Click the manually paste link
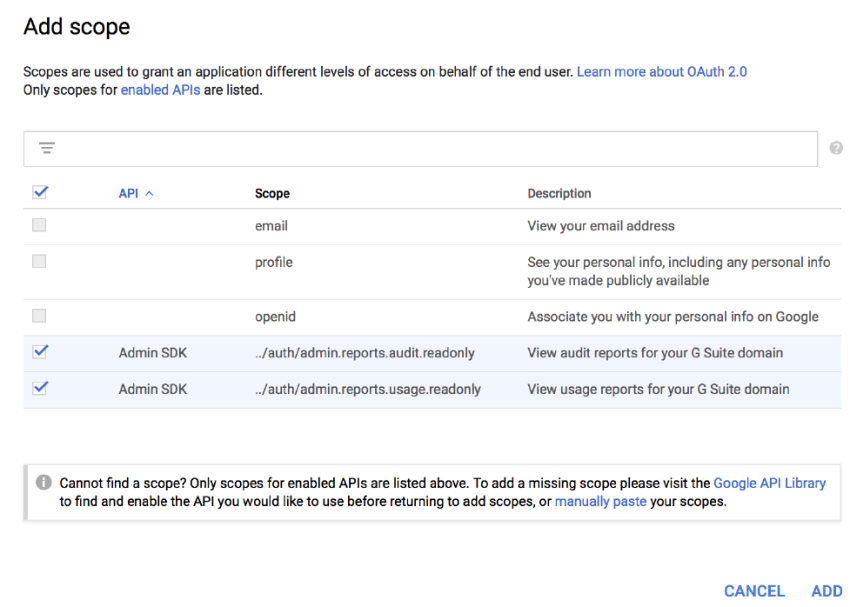Screen dimensions: 850x607 pos(600,501)
